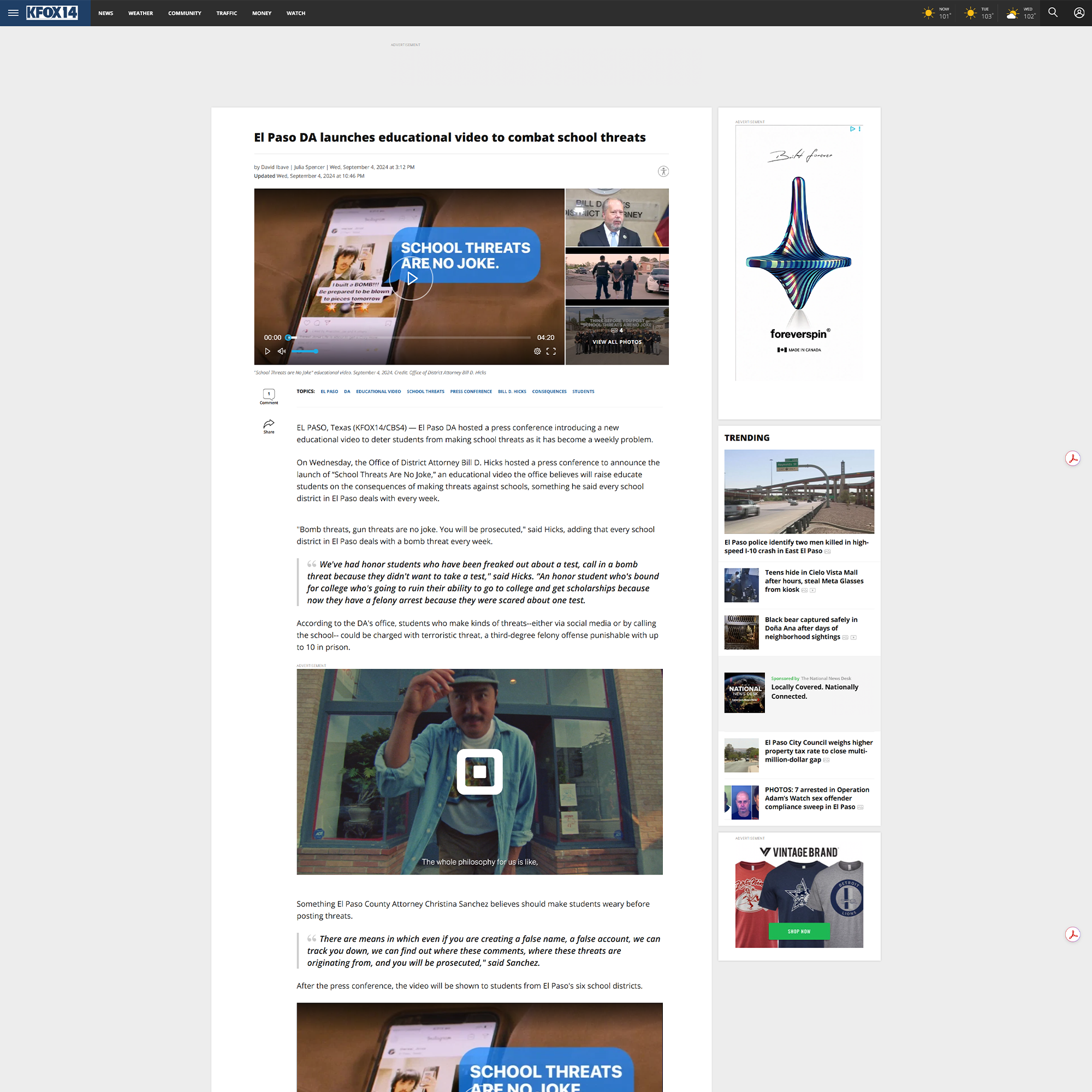The width and height of the screenshot is (1092, 1092).
Task: Open video settings gear
Action: [x=537, y=351]
